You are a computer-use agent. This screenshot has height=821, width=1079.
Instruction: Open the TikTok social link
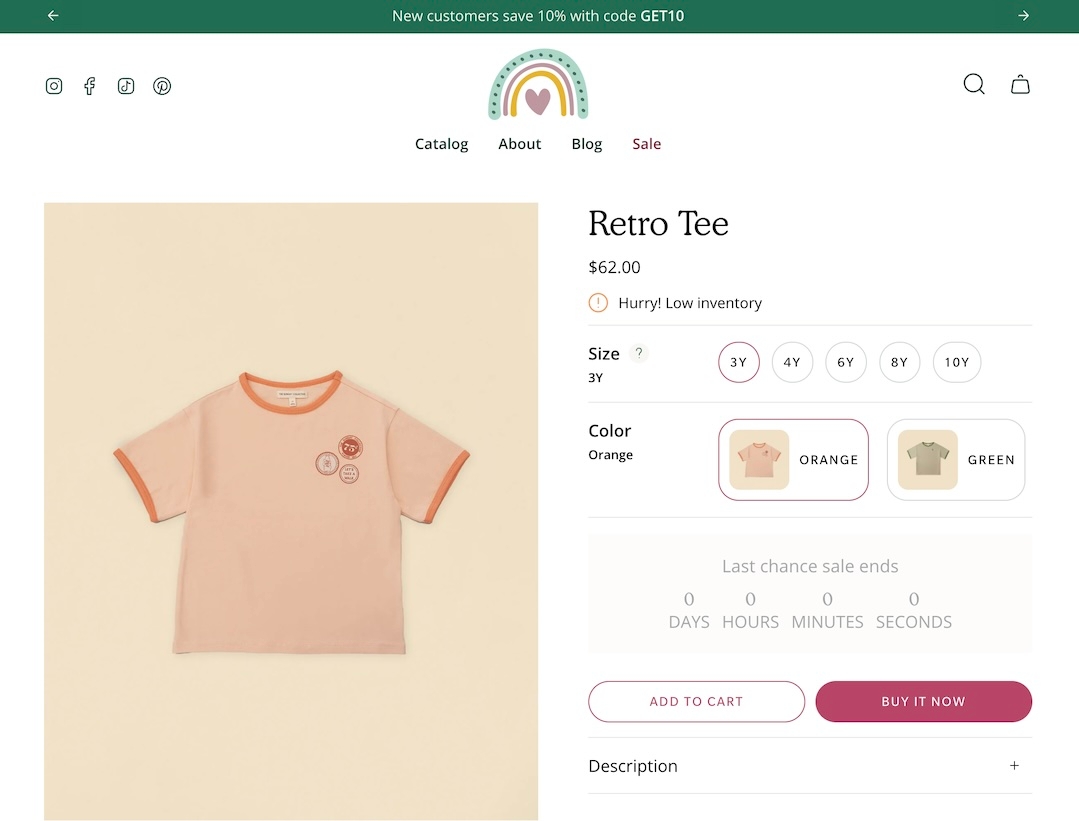tap(126, 86)
